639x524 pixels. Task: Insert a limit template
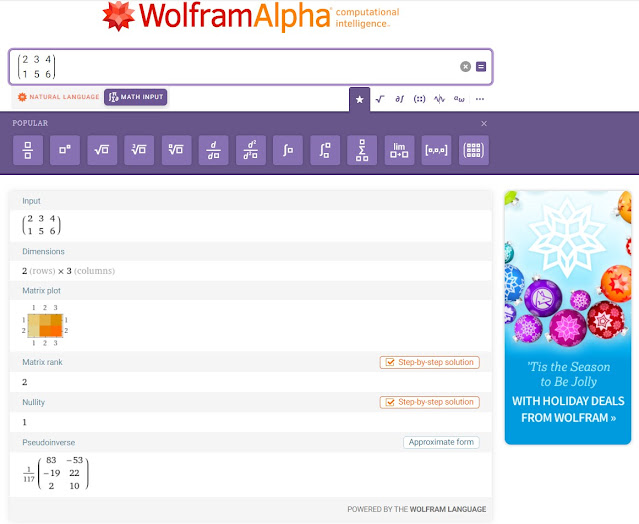399,150
